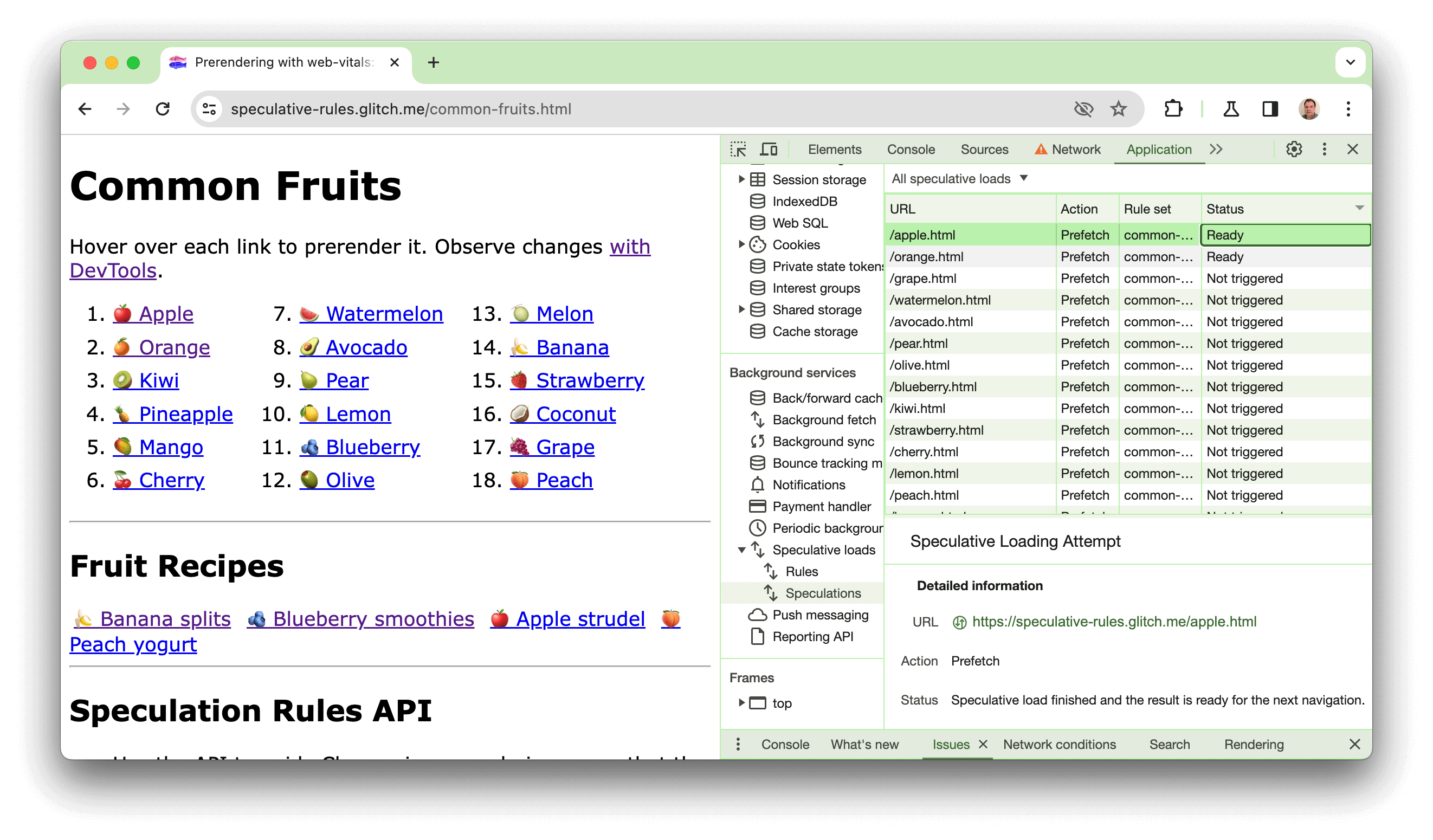This screenshot has height=840, width=1433.
Task: Click the Push messaging service icon
Action: point(757,615)
